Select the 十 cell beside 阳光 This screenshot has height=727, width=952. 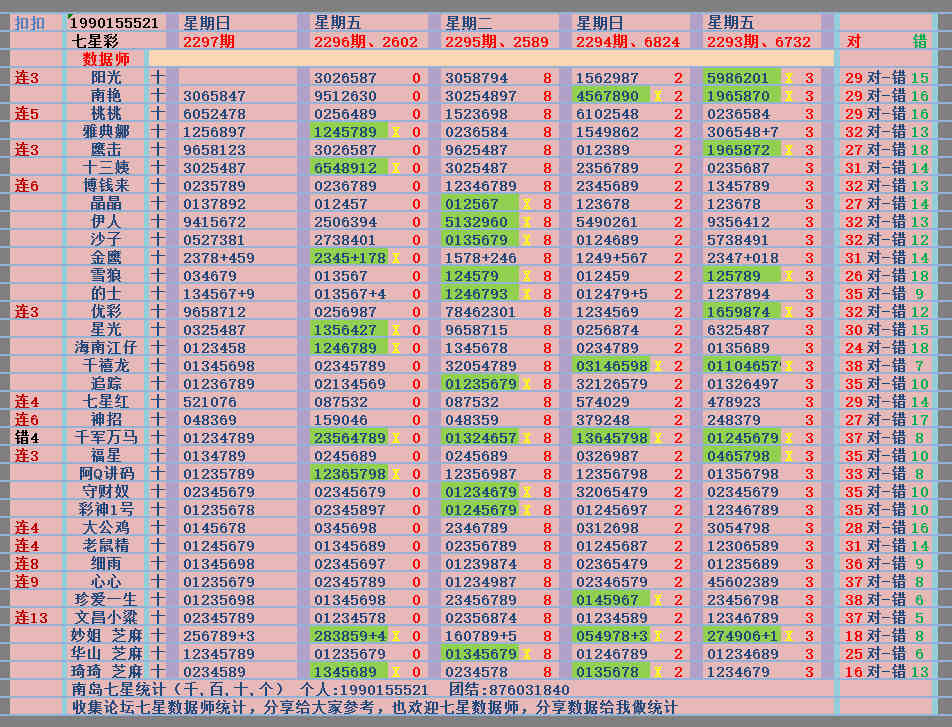[157, 78]
